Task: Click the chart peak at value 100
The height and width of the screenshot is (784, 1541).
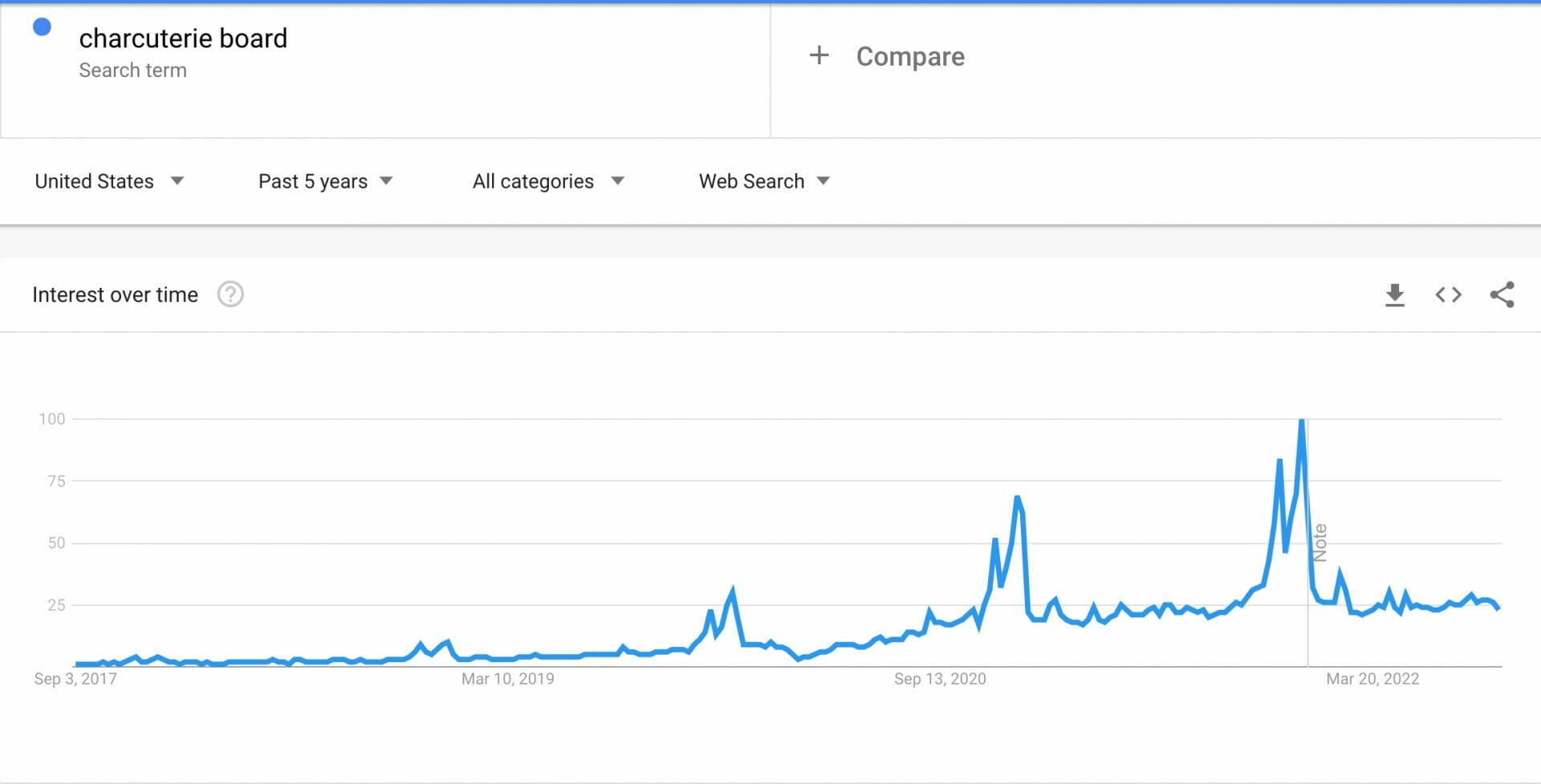Action: [x=1301, y=420]
